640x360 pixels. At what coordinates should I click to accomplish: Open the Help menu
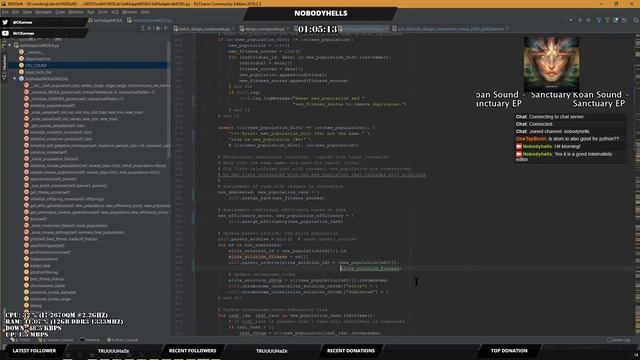coord(145,12)
